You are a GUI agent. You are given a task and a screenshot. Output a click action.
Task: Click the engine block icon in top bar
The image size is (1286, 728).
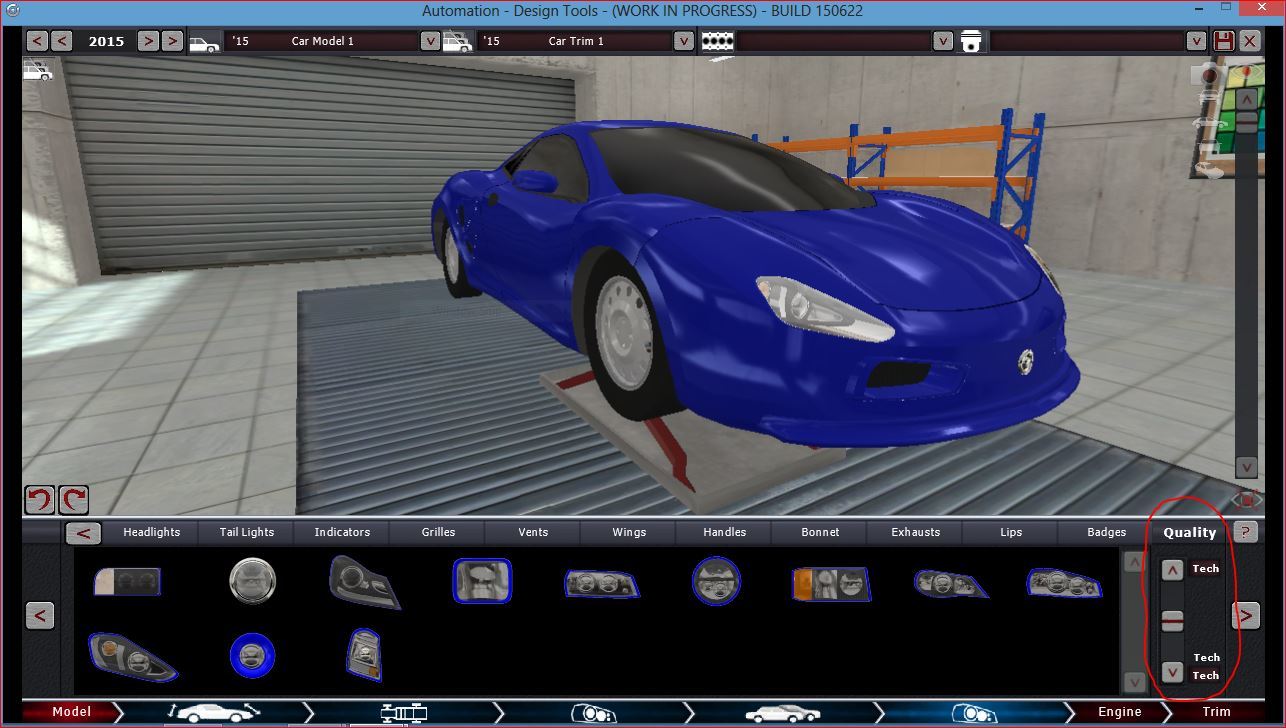click(x=717, y=41)
